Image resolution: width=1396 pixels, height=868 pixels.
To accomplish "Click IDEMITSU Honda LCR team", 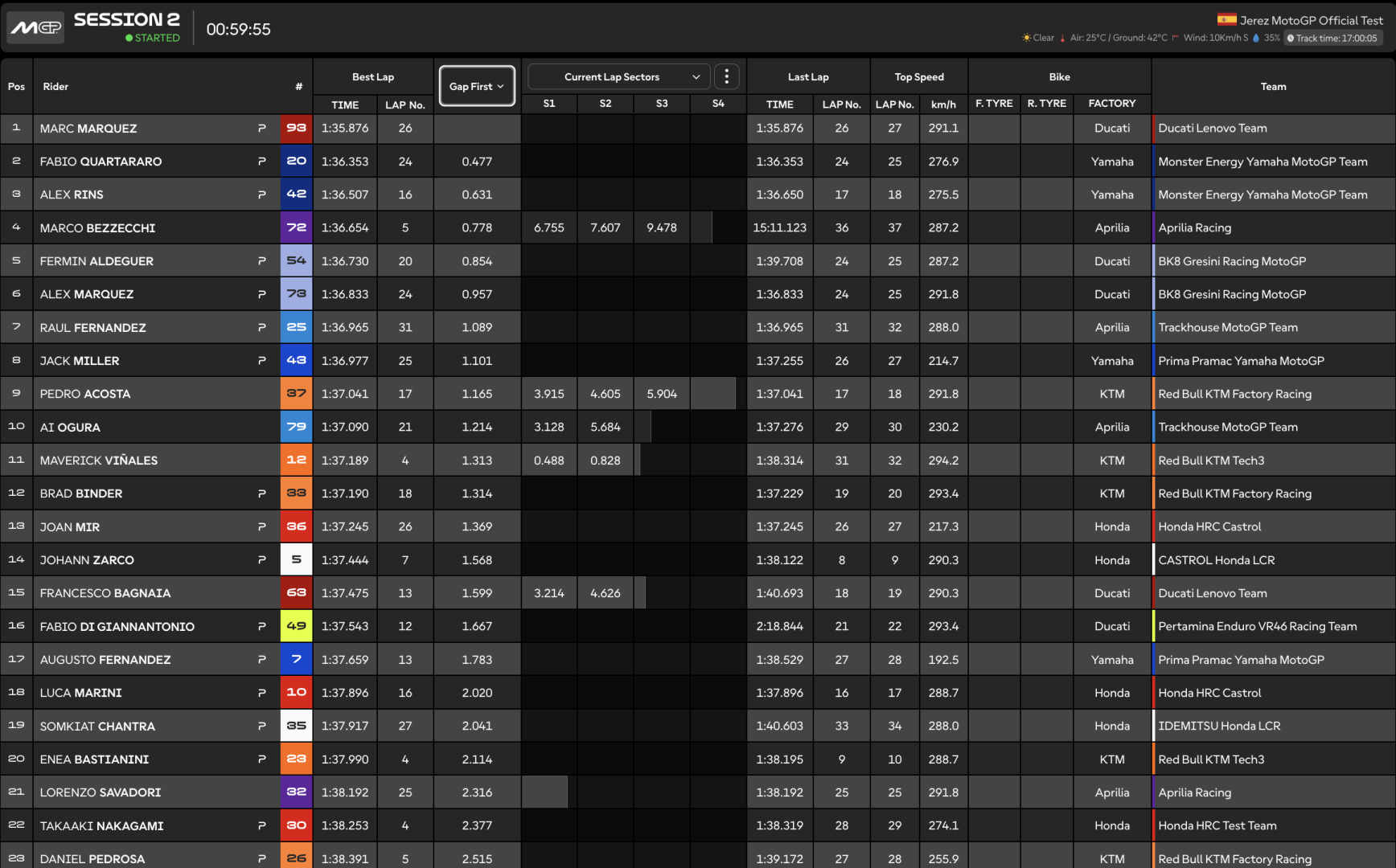I will pos(1219,727).
